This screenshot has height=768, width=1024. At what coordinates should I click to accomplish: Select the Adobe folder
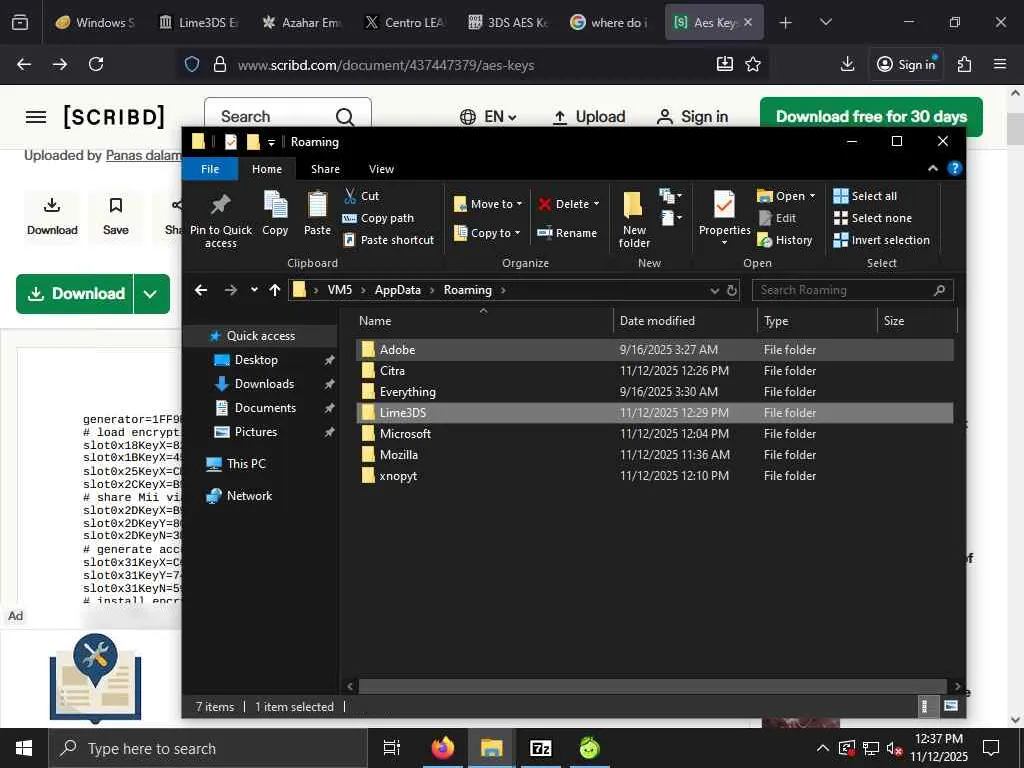point(654,350)
